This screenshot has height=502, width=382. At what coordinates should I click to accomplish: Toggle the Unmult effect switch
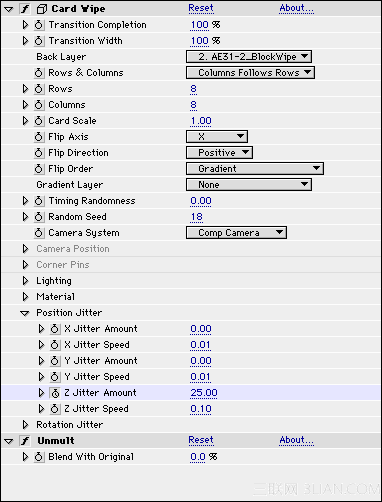point(25,441)
